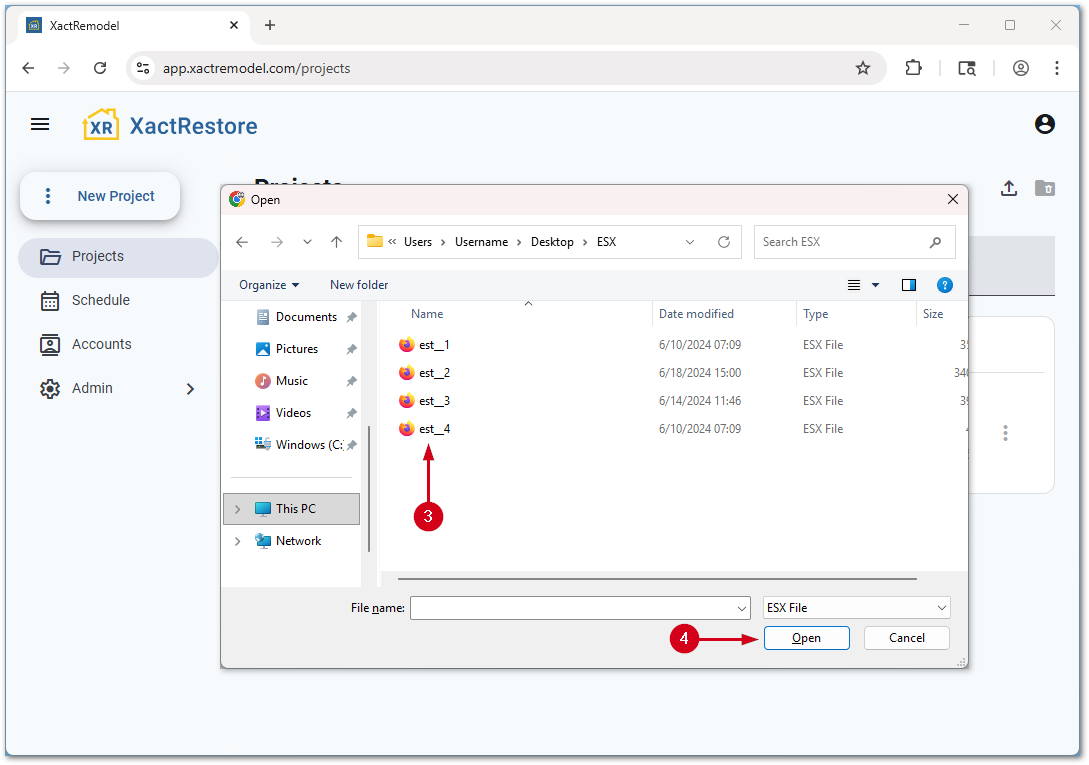1089x765 pixels.
Task: Open the Organize dropdown menu
Action: click(x=269, y=285)
